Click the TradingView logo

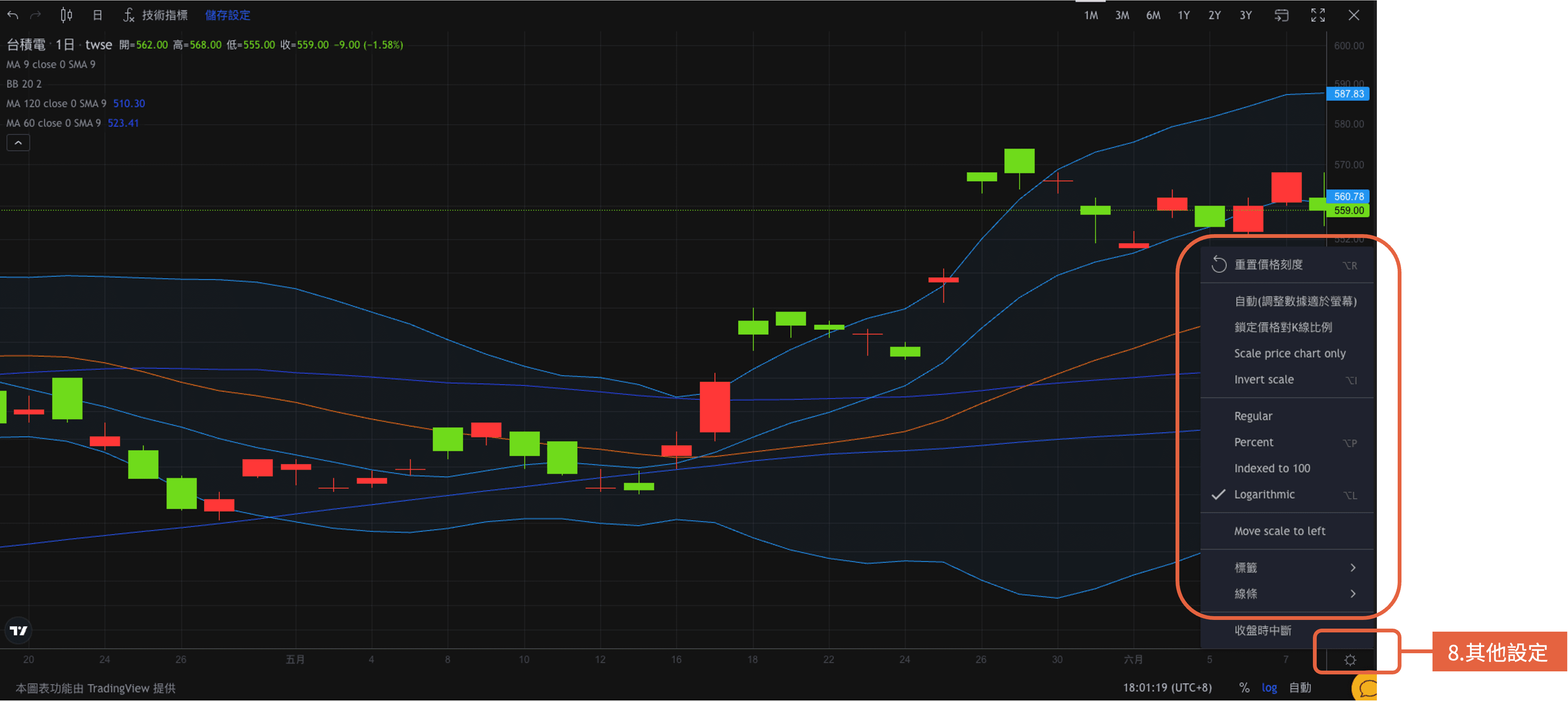[x=18, y=631]
